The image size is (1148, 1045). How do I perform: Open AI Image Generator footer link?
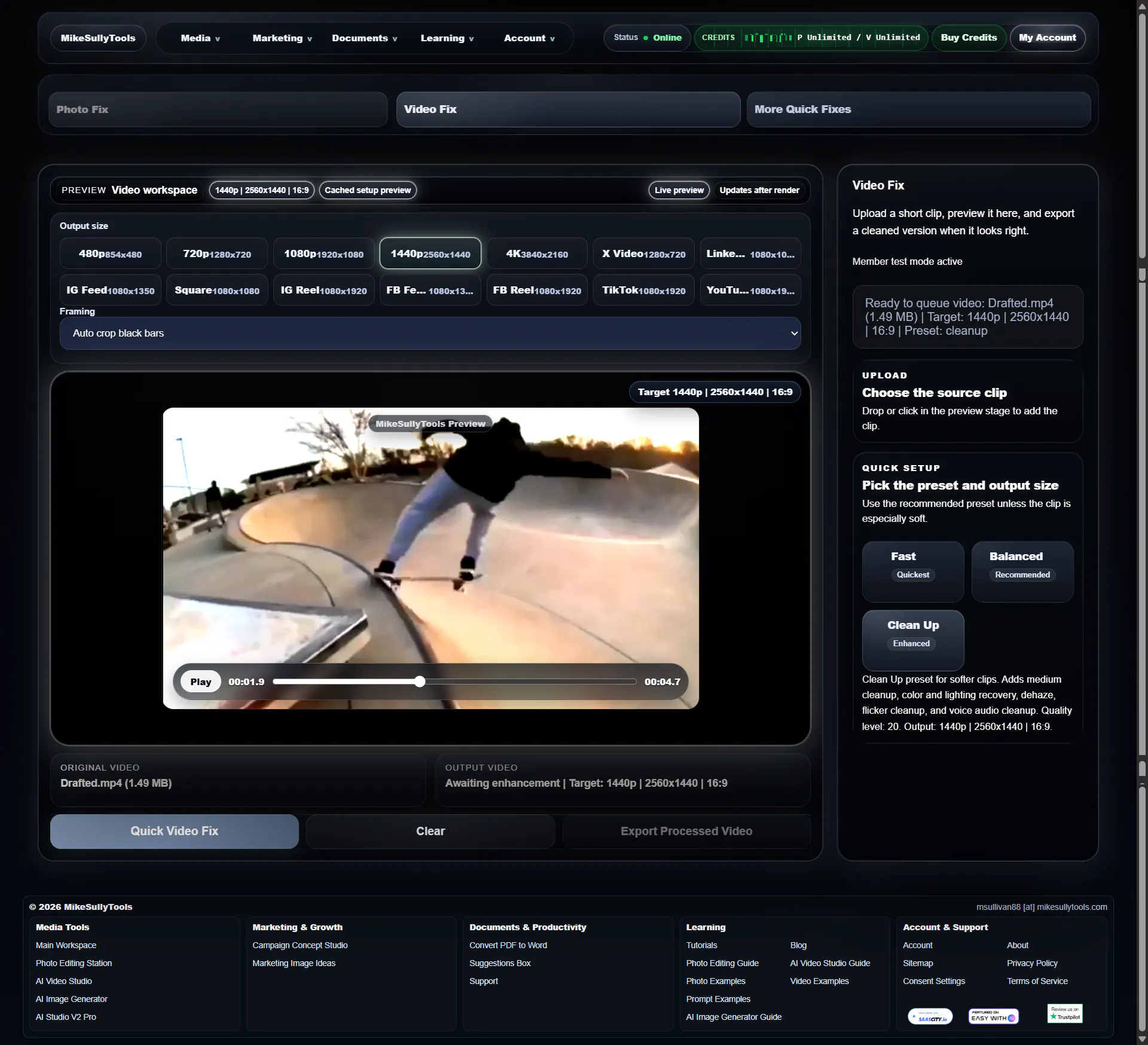pyautogui.click(x=71, y=999)
